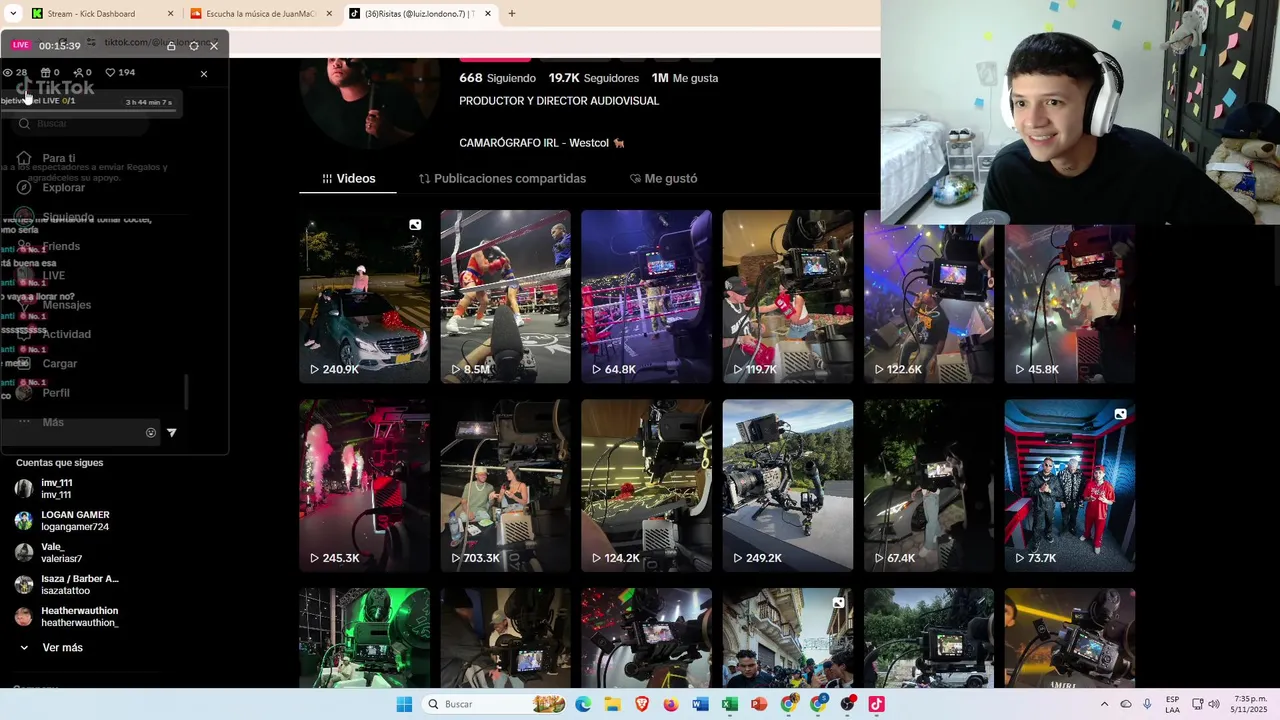Open the clock and date in the taskbar
Viewport: 1280px width, 720px height.
click(1250, 704)
